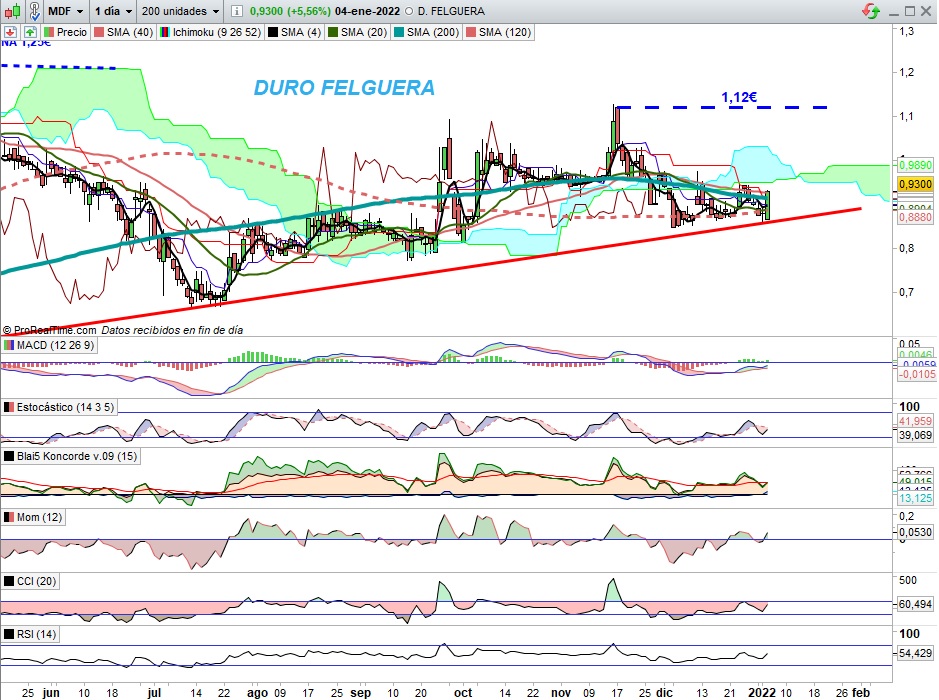Open the '200 unidades' history dropdown
Viewport: 939px width, 700px height.
[180, 11]
